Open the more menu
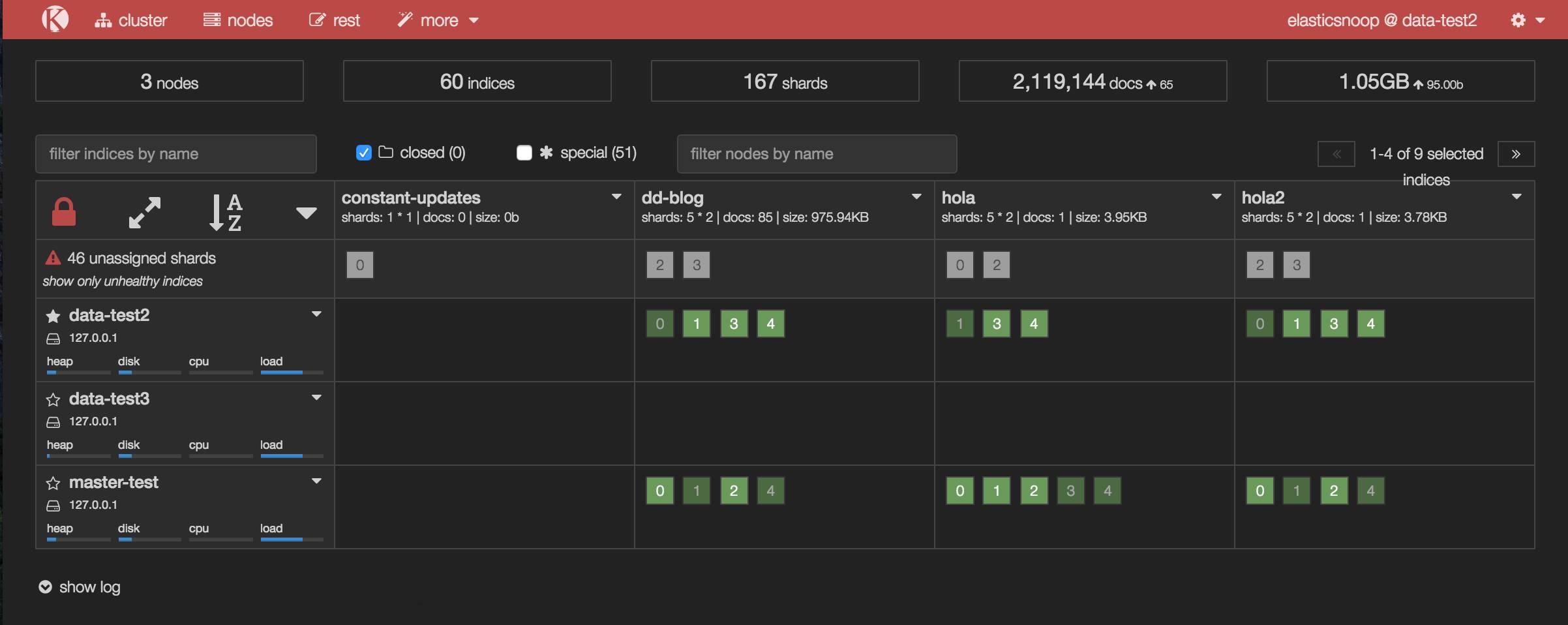 pos(438,20)
